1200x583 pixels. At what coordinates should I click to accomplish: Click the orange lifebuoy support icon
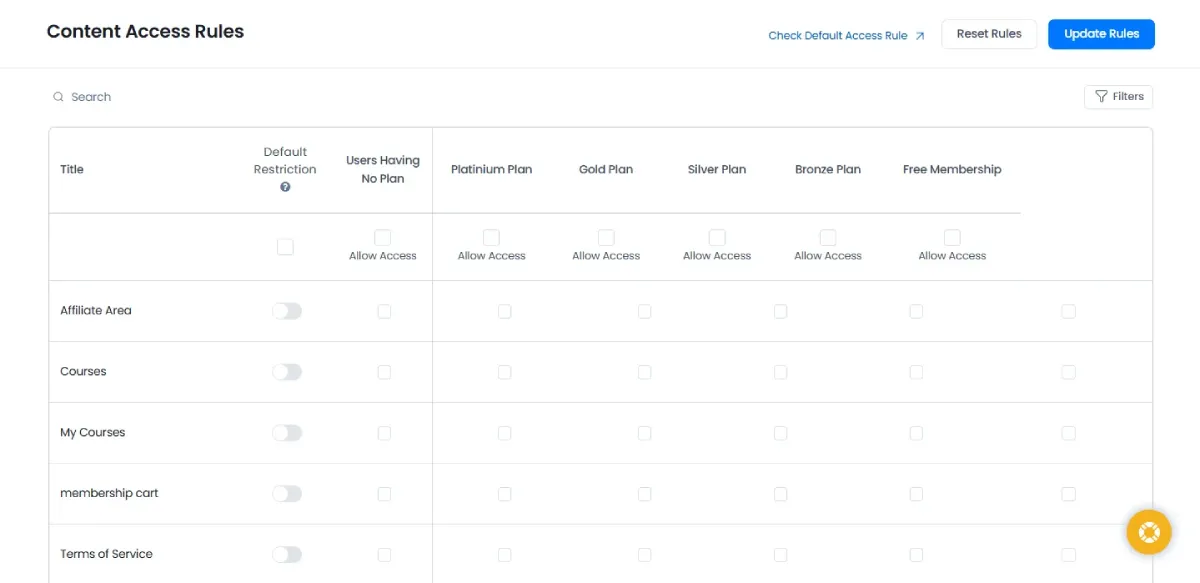pyautogui.click(x=1149, y=532)
